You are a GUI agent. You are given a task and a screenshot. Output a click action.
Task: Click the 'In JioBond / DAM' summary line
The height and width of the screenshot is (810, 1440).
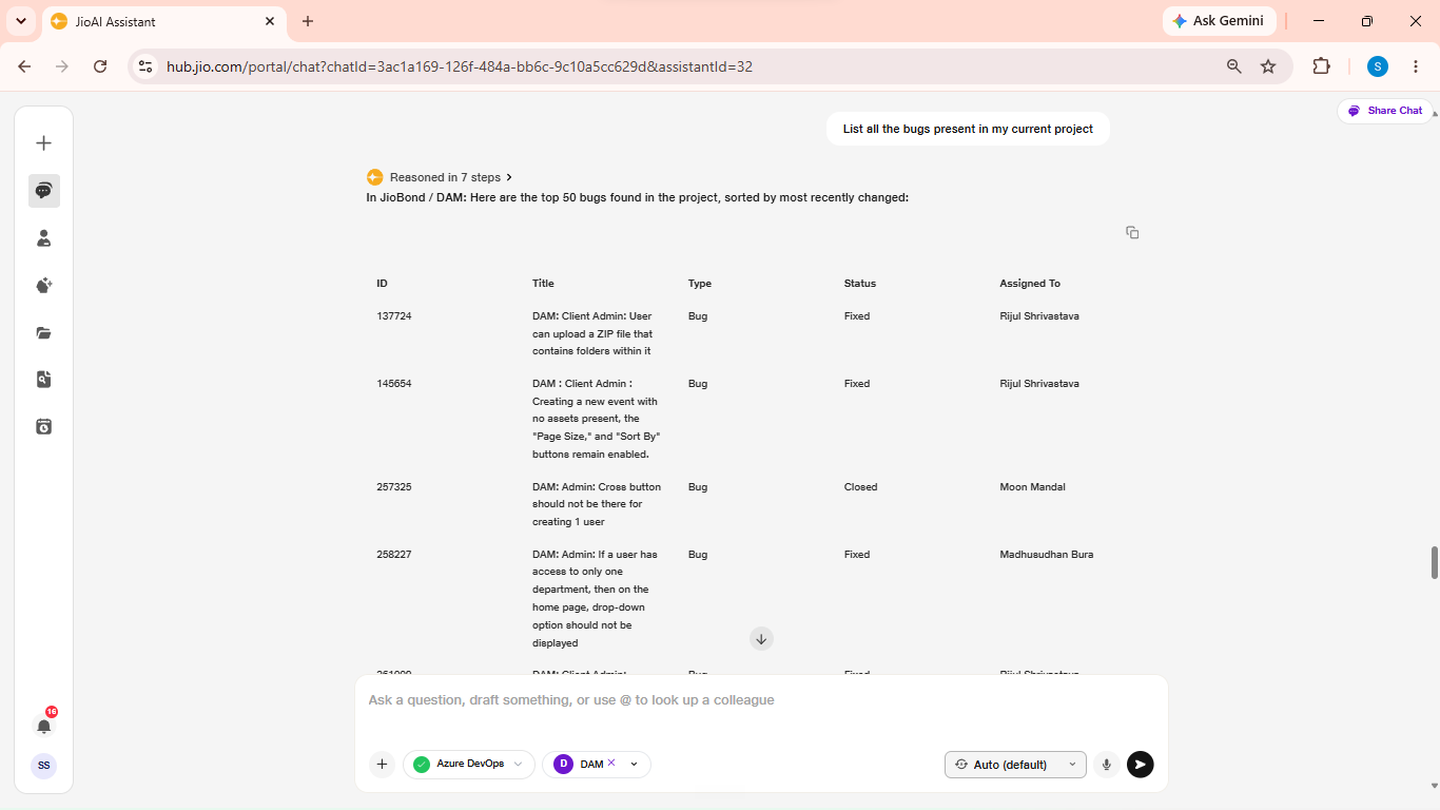click(x=637, y=198)
